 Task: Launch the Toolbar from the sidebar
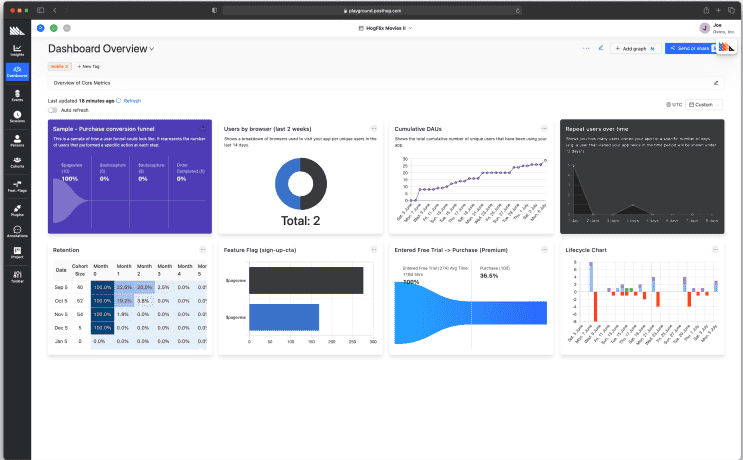pos(17,277)
